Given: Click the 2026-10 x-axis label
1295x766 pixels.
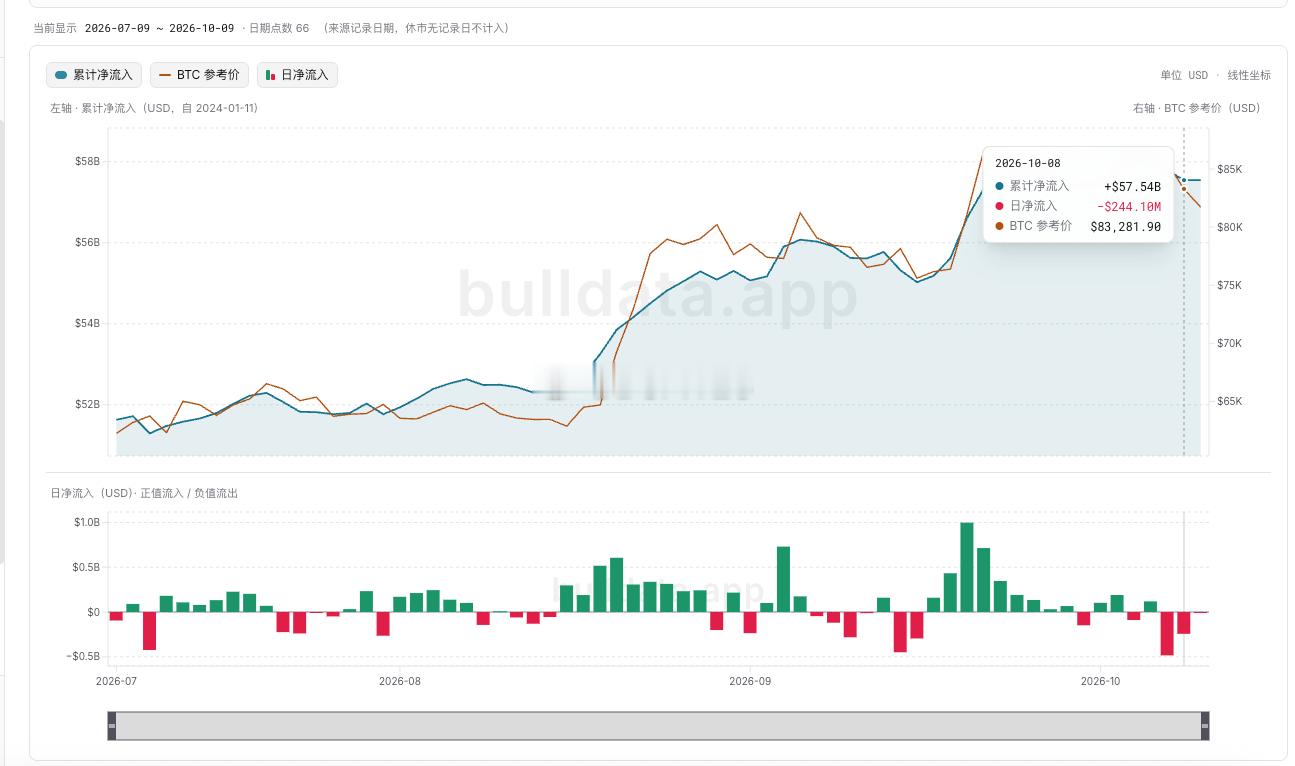Looking at the screenshot, I should (1101, 681).
